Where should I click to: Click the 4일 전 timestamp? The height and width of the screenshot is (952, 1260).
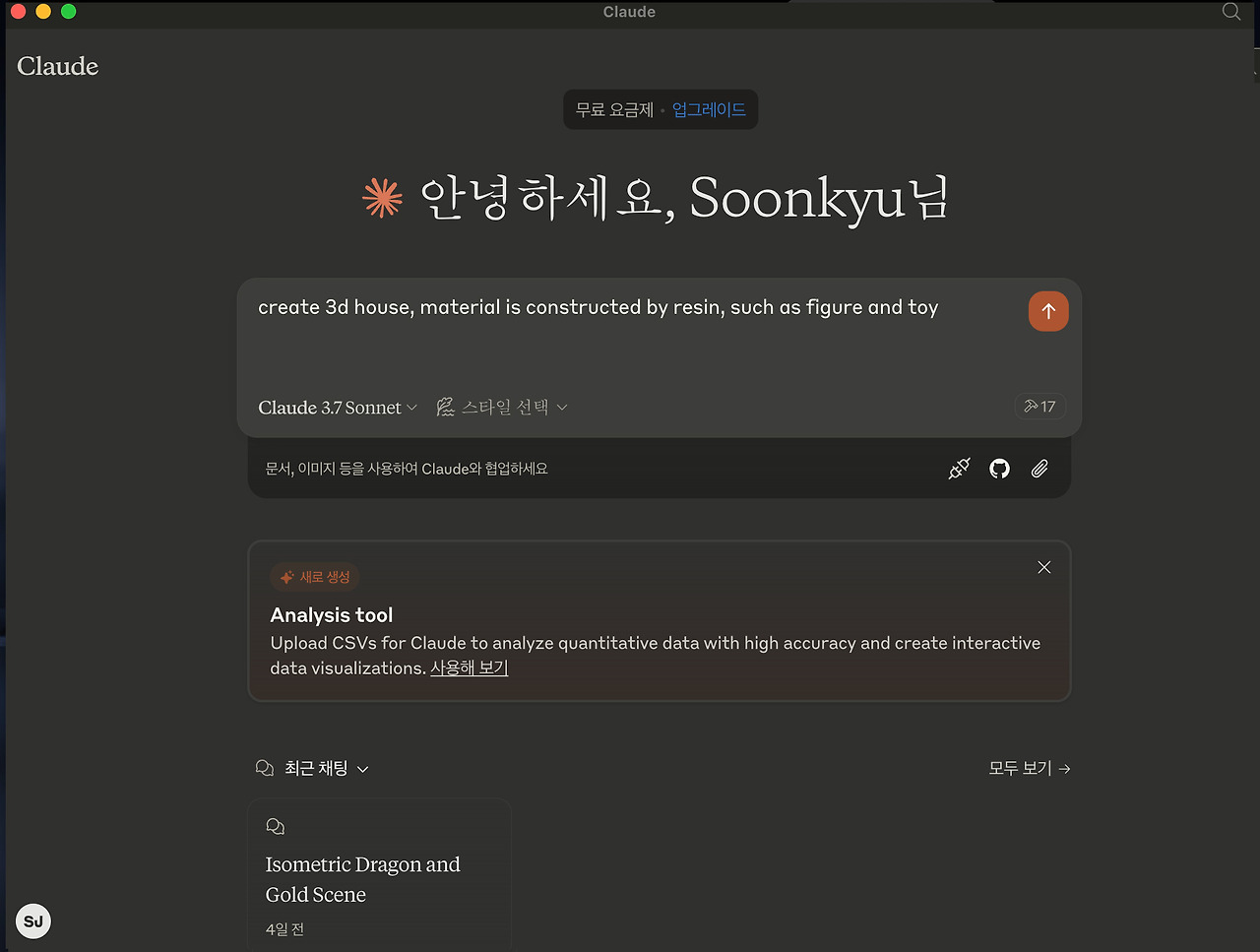coord(284,929)
